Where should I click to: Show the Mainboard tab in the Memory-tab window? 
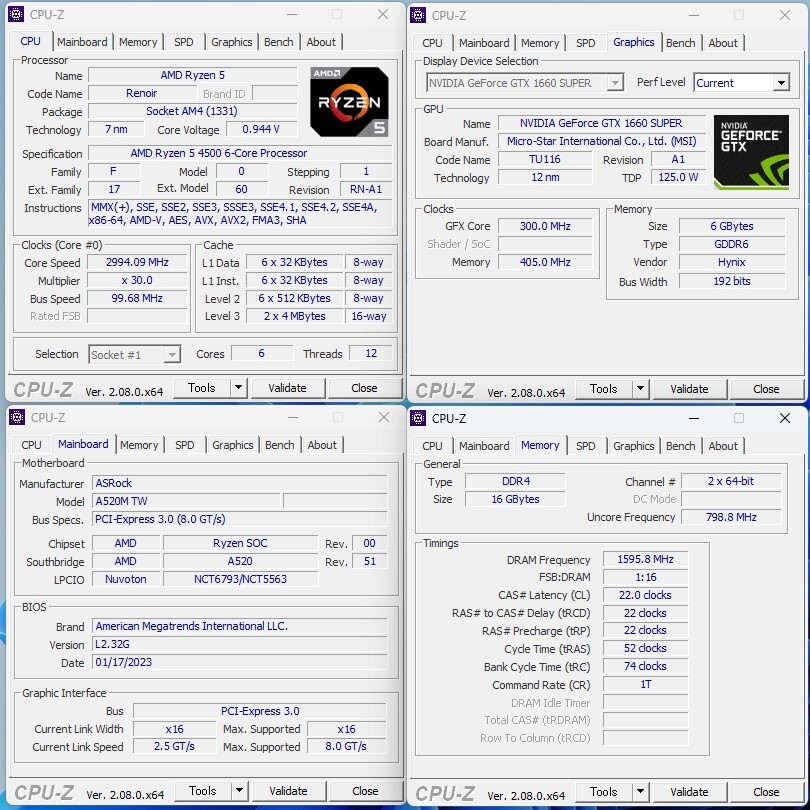(x=484, y=446)
